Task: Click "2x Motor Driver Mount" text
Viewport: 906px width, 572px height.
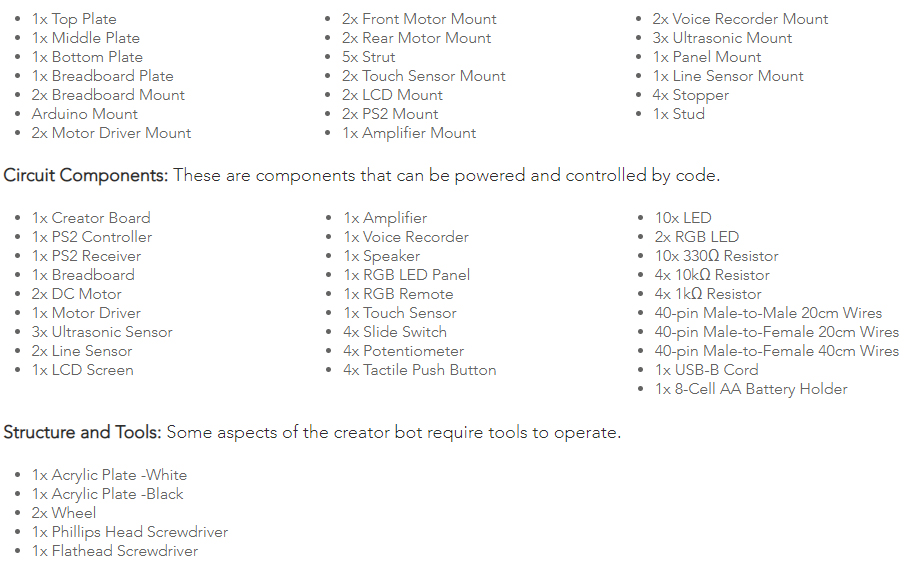Action: 111,133
